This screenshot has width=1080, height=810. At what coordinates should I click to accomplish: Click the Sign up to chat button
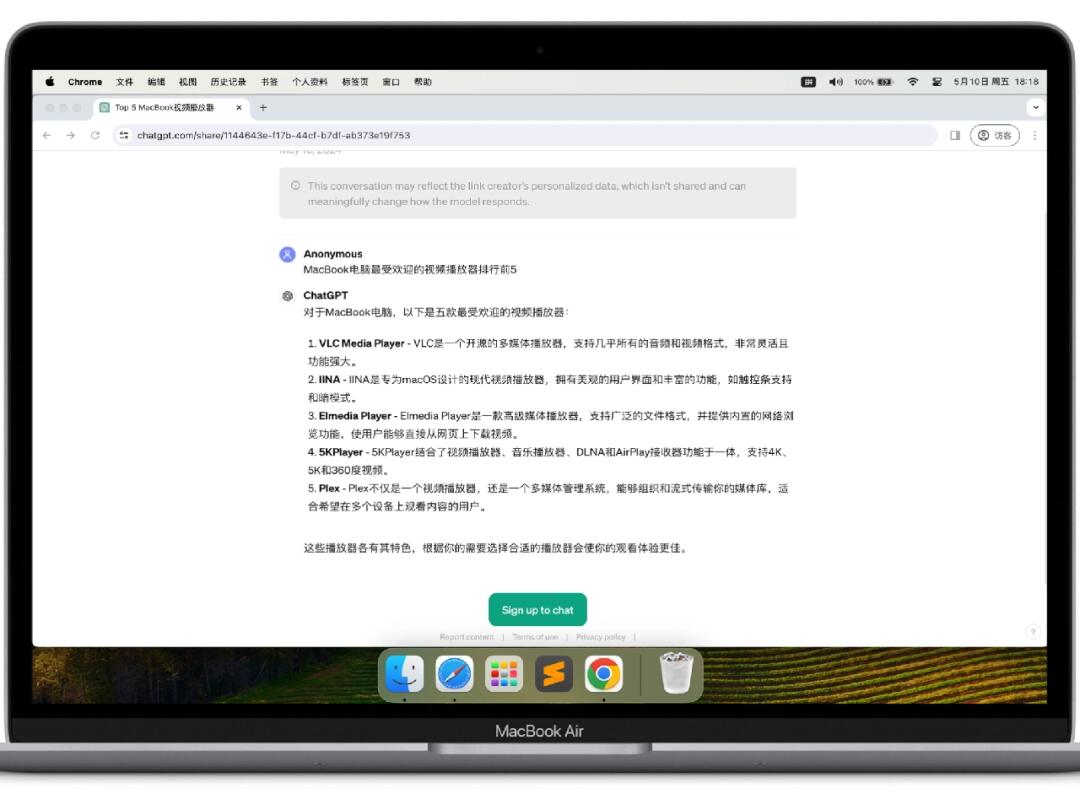click(x=537, y=610)
